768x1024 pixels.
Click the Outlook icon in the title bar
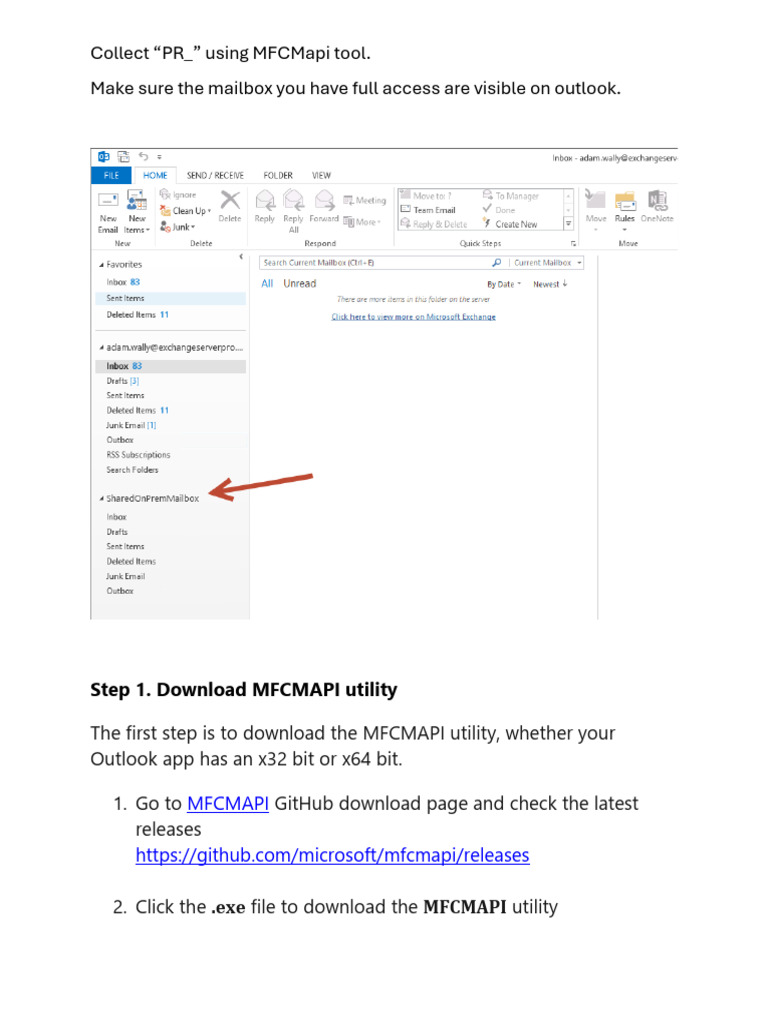click(103, 157)
